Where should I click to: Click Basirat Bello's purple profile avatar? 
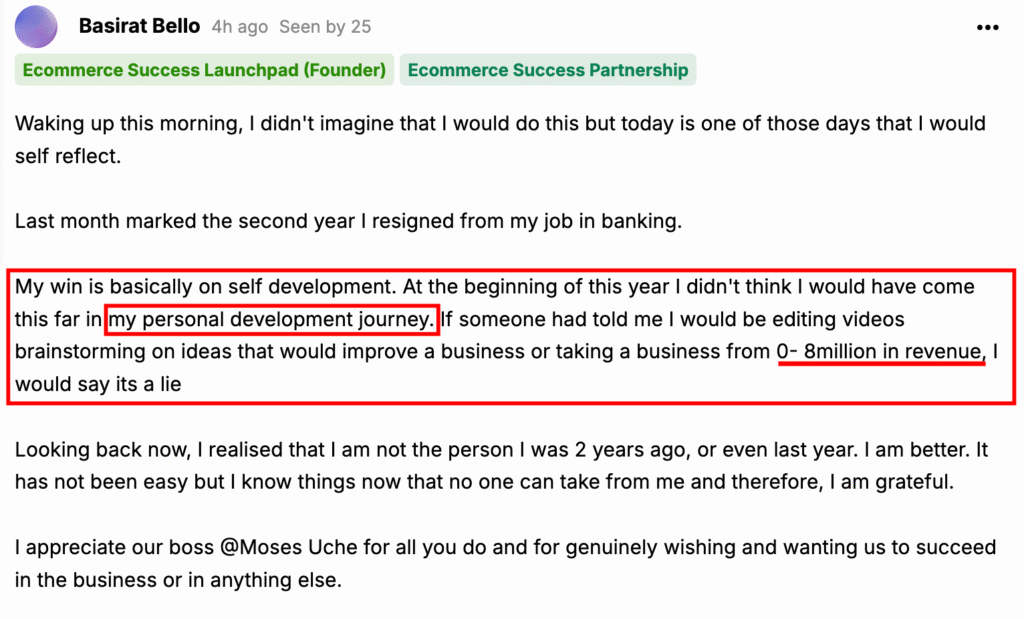click(x=37, y=27)
